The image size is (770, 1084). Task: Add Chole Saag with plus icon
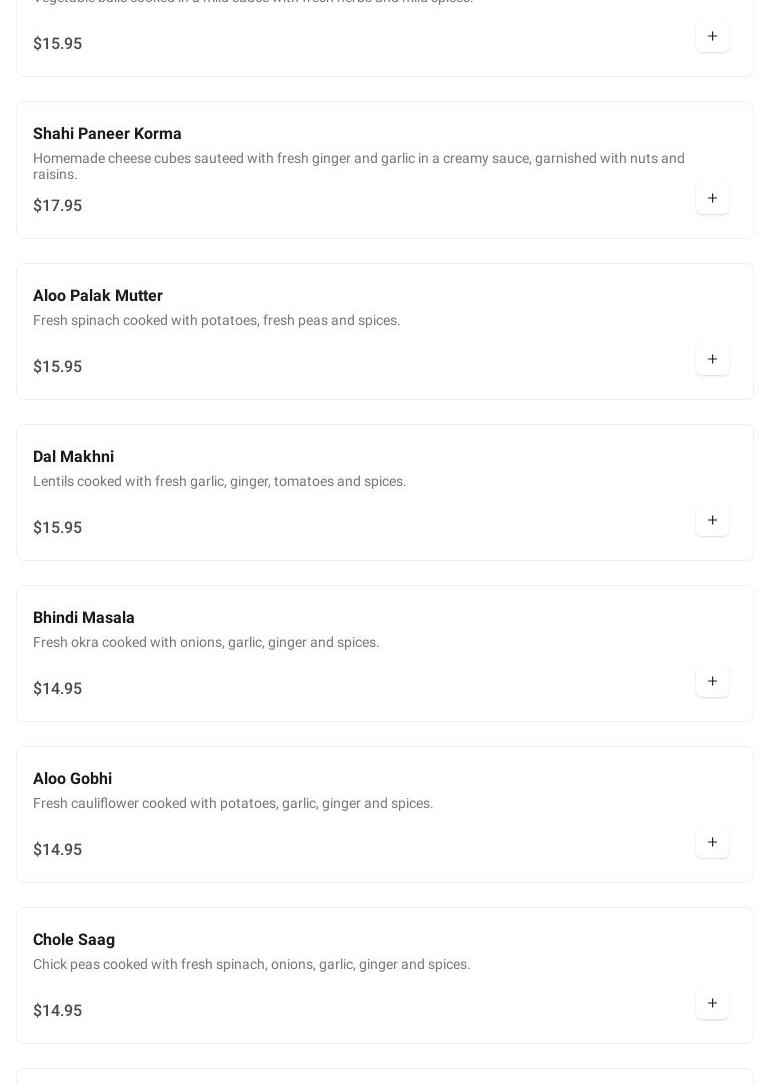tap(712, 1003)
